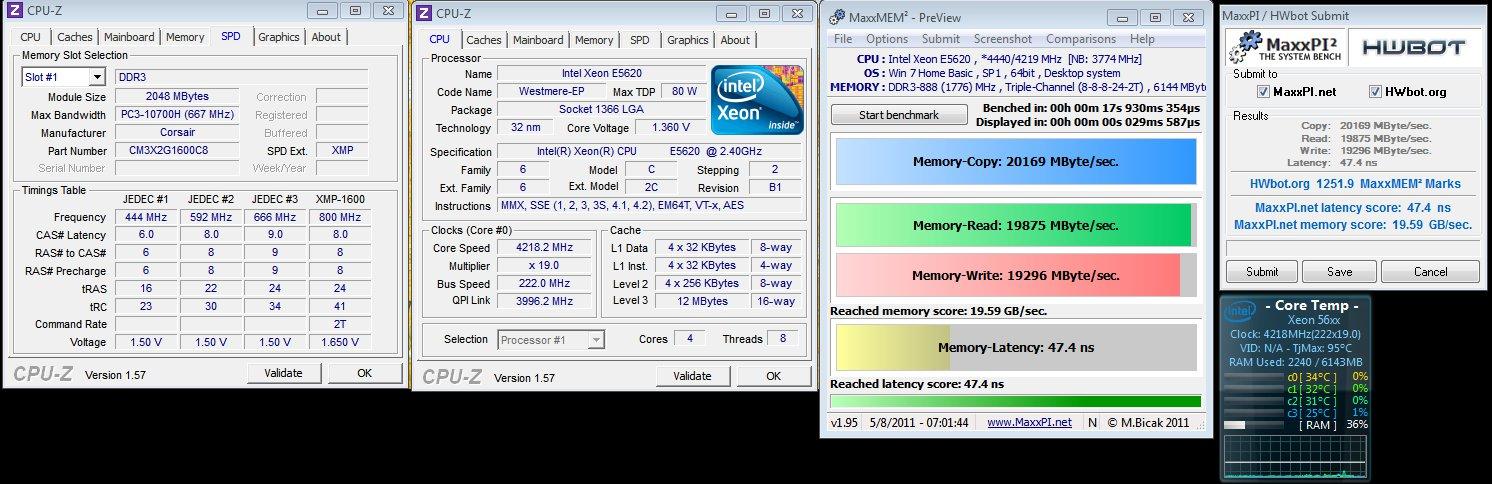The width and height of the screenshot is (1492, 484).
Task: Click the green progress bar under latency score
Action: click(1015, 401)
